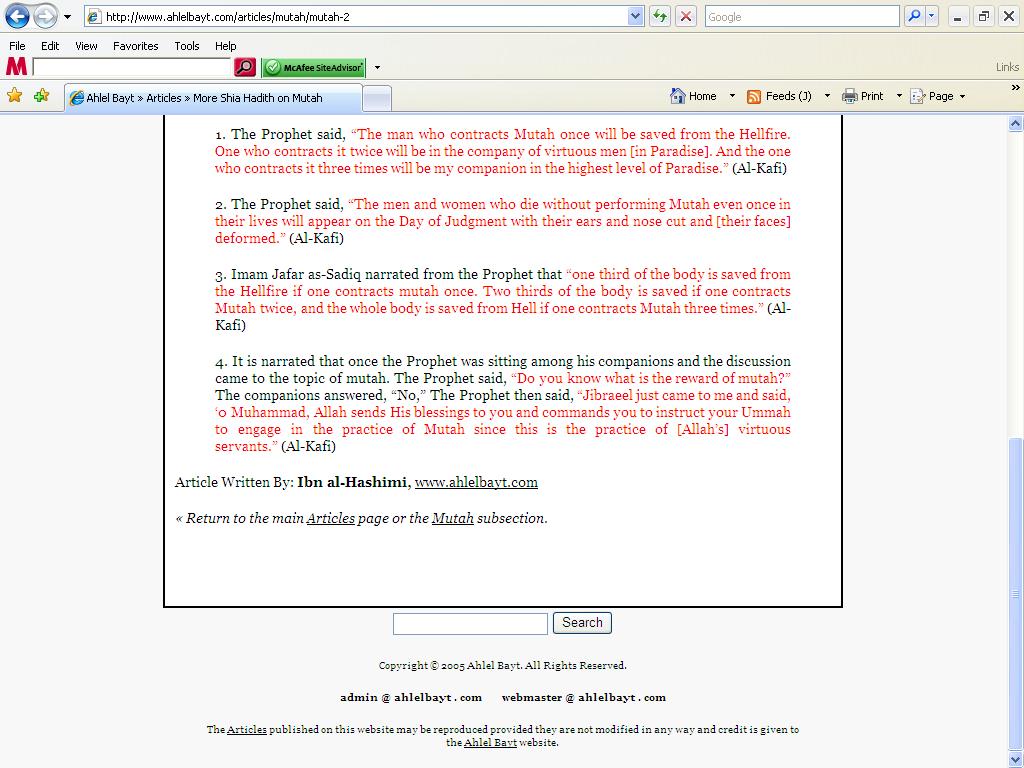Click the vertical scrollbar thumb
This screenshot has width=1024, height=768.
(1016, 593)
